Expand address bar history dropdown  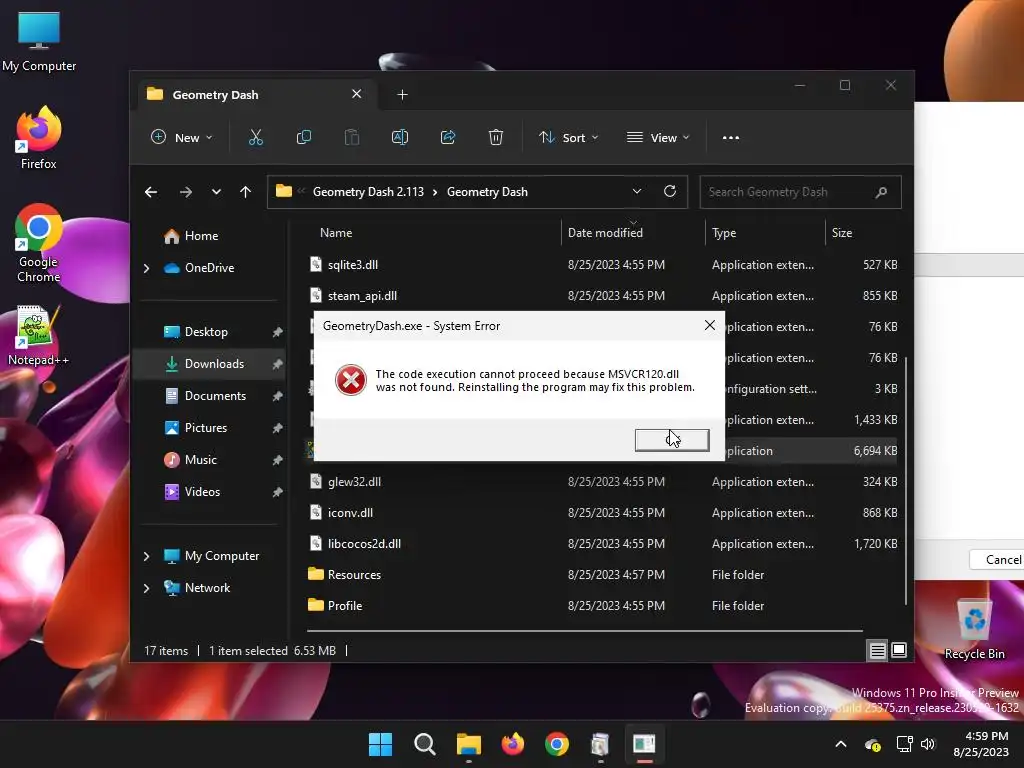point(637,191)
